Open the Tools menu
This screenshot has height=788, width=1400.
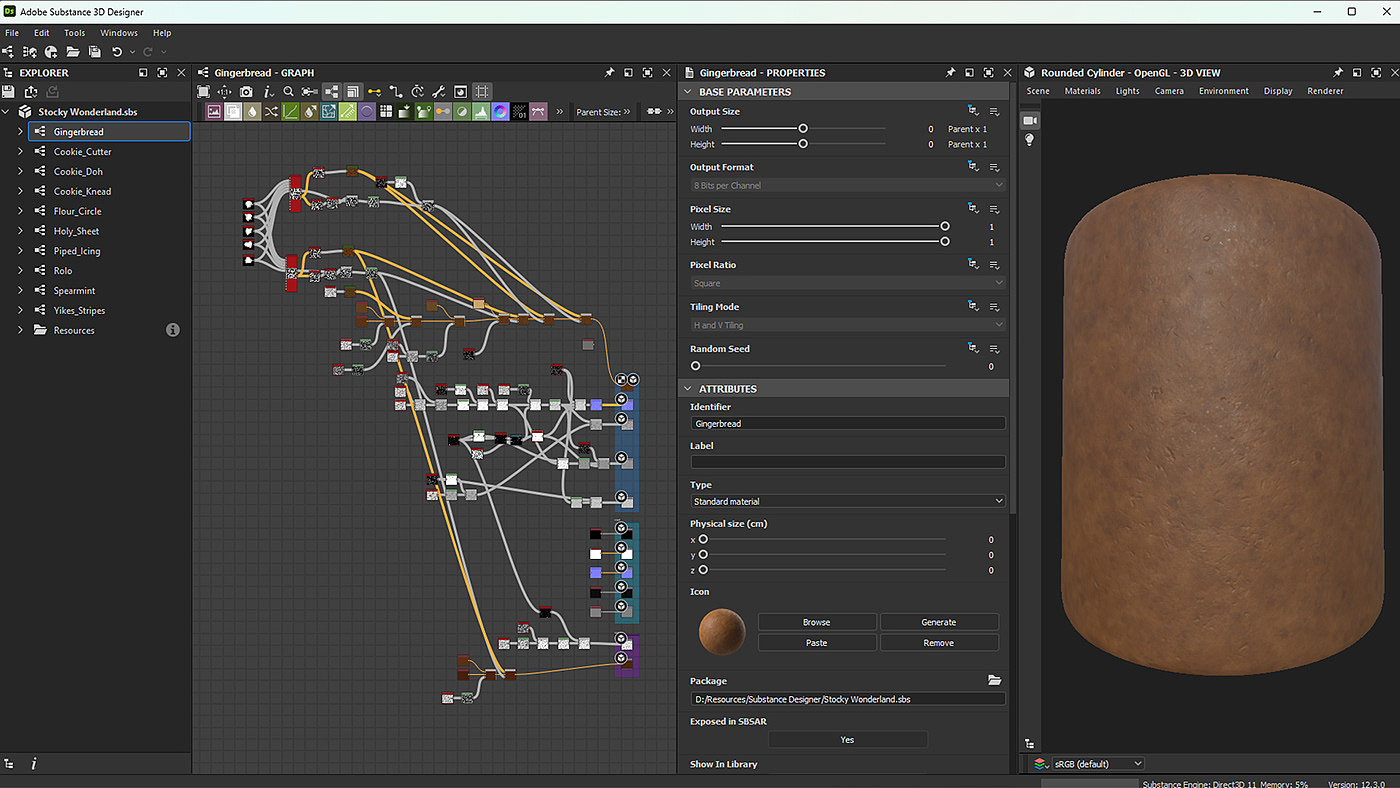(75, 33)
